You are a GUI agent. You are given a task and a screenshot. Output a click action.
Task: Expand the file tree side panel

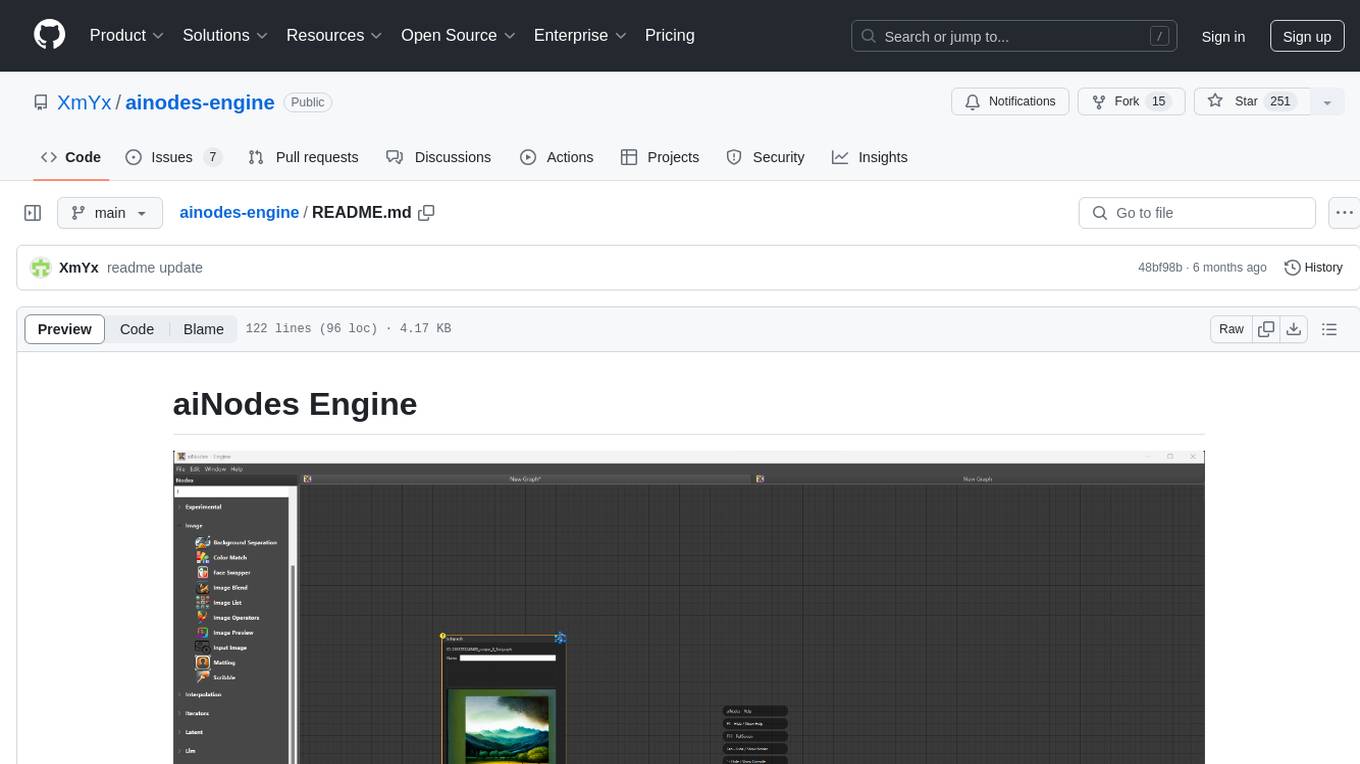pos(33,213)
